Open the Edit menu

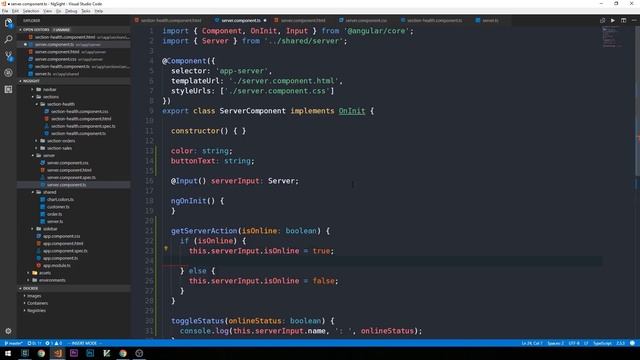(15, 11)
